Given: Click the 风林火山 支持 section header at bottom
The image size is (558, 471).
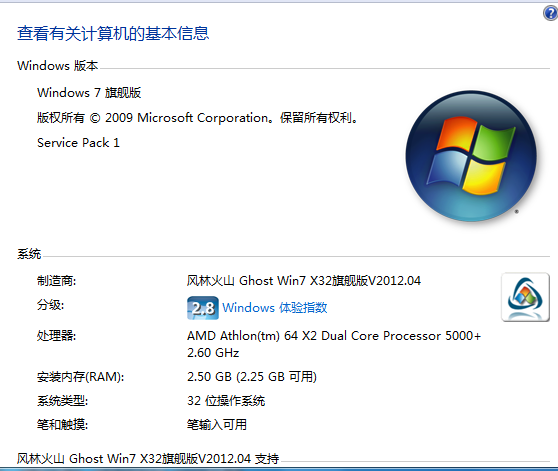Looking at the screenshot, I should [148, 459].
